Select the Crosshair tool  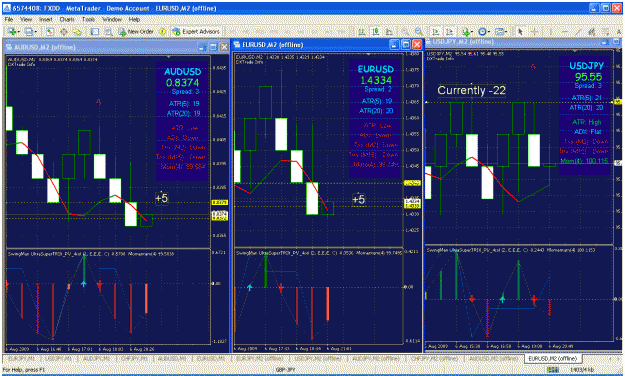(534, 31)
